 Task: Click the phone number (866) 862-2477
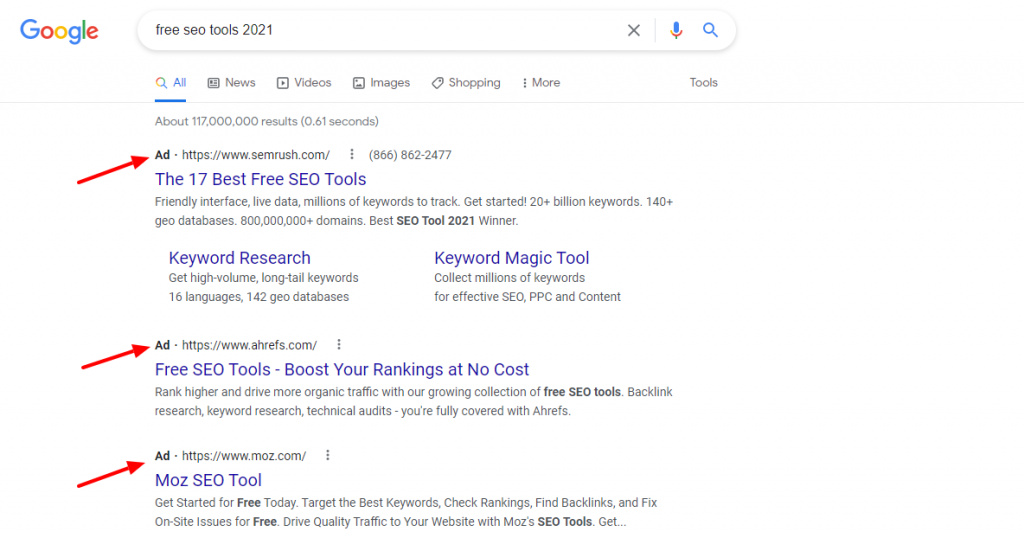[410, 155]
